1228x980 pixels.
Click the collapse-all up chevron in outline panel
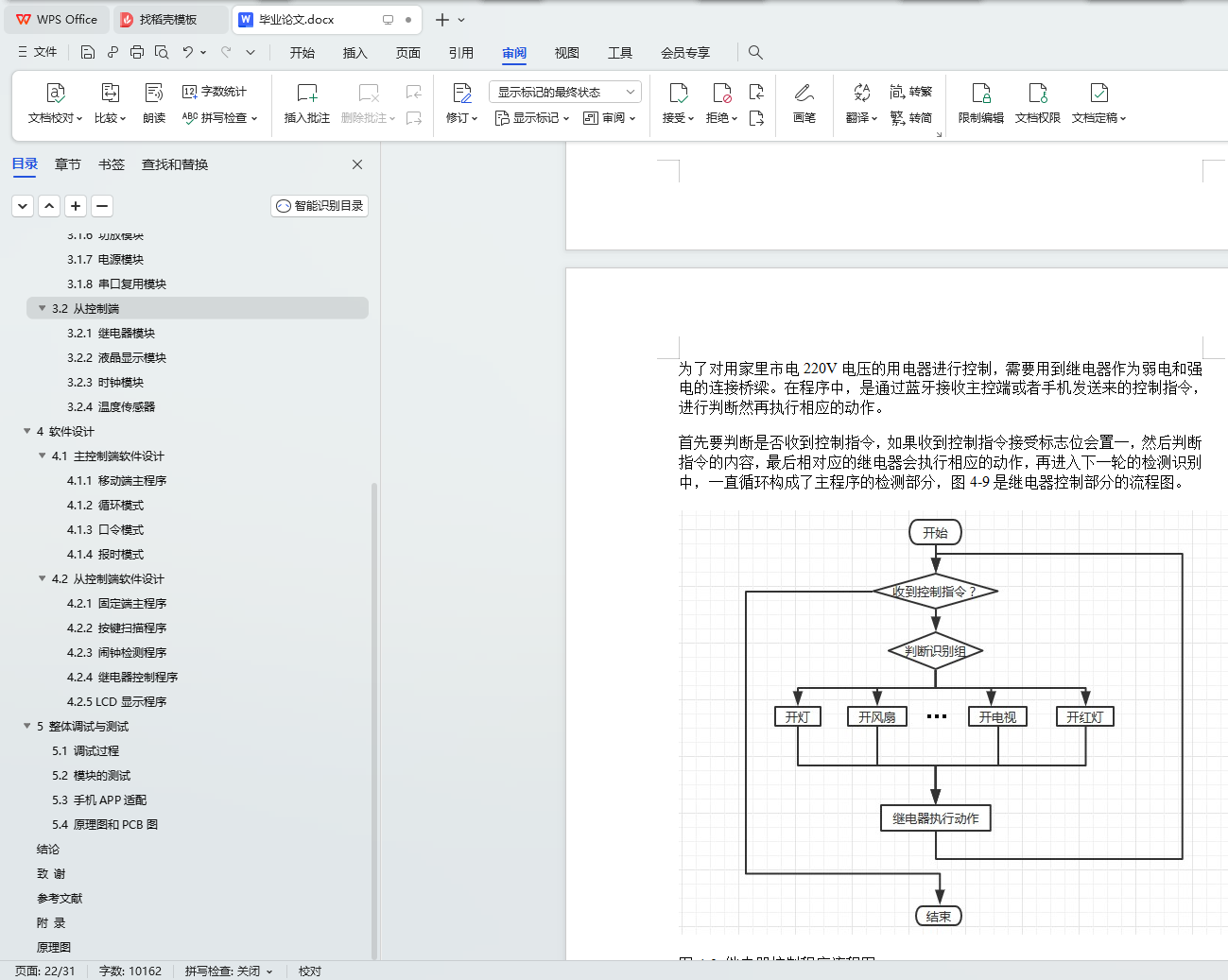(x=49, y=206)
